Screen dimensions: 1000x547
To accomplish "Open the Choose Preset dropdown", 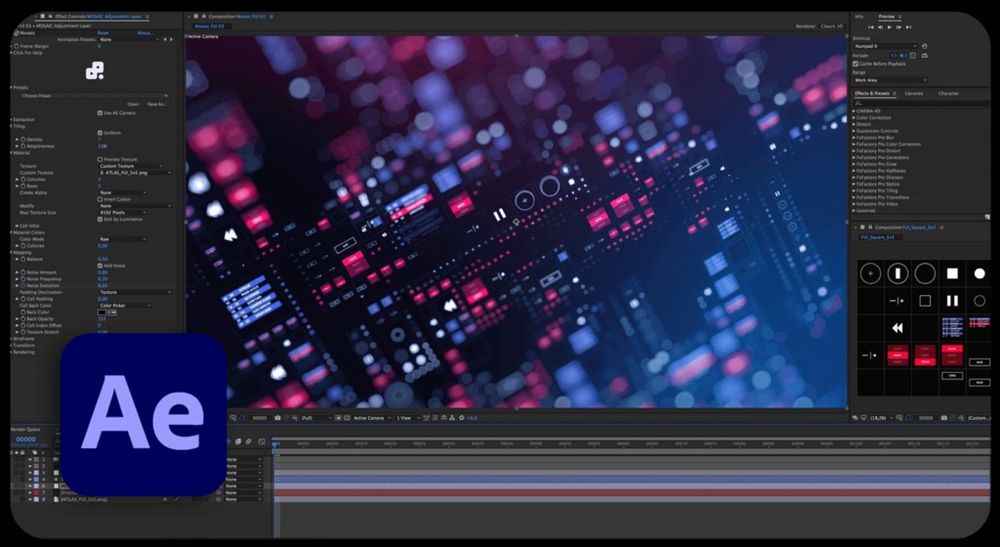I will coord(93,96).
